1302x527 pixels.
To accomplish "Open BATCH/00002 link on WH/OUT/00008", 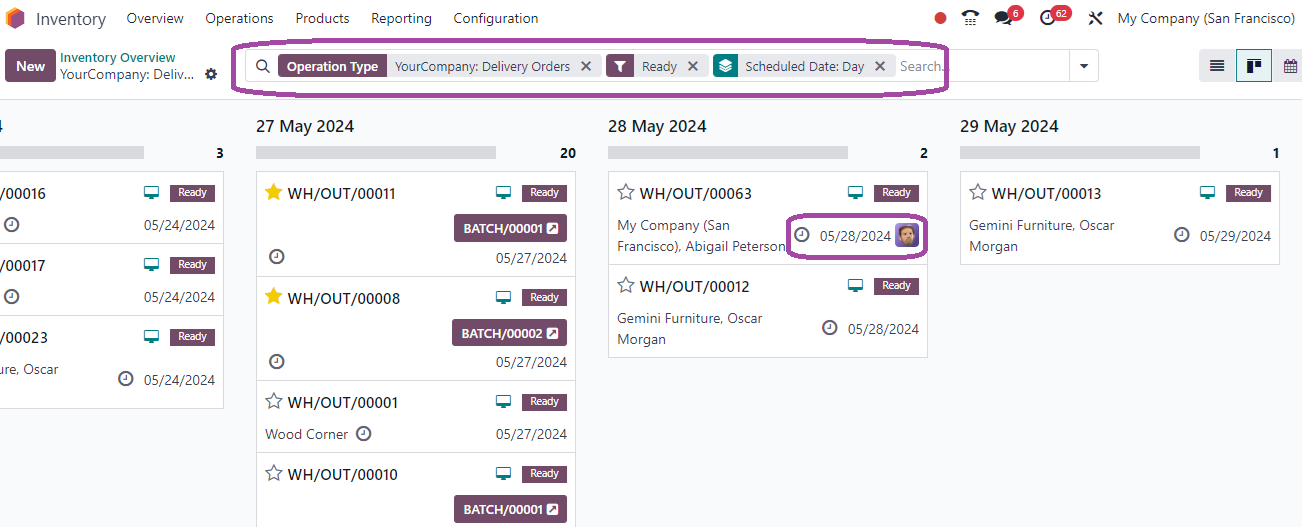I will 510,333.
